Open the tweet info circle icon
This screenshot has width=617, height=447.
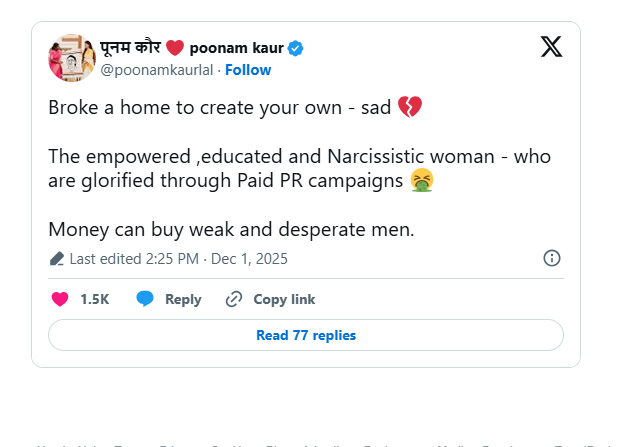pyautogui.click(x=551, y=258)
